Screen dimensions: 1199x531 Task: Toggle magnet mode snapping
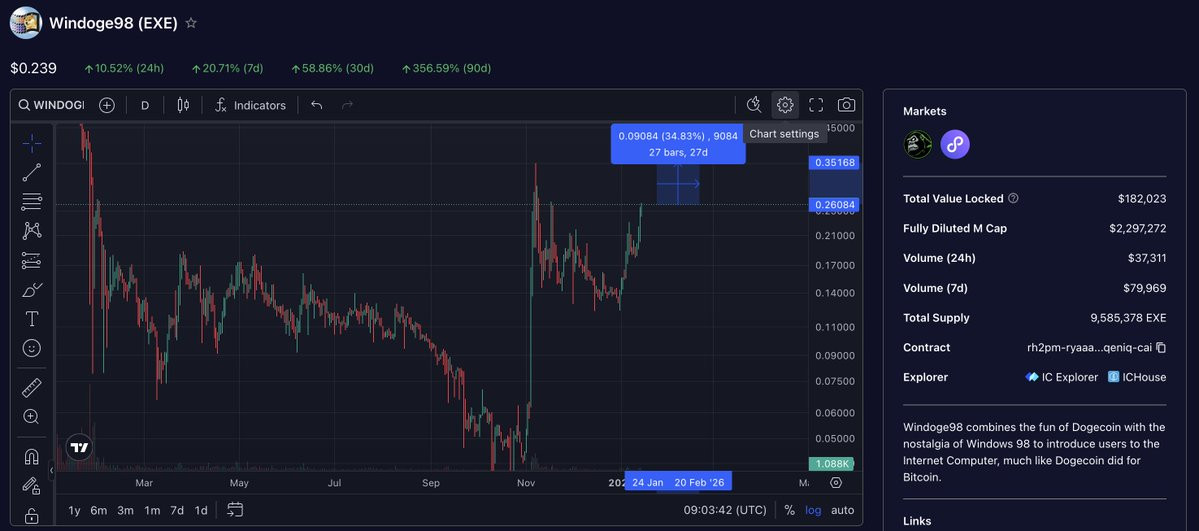coord(31,457)
